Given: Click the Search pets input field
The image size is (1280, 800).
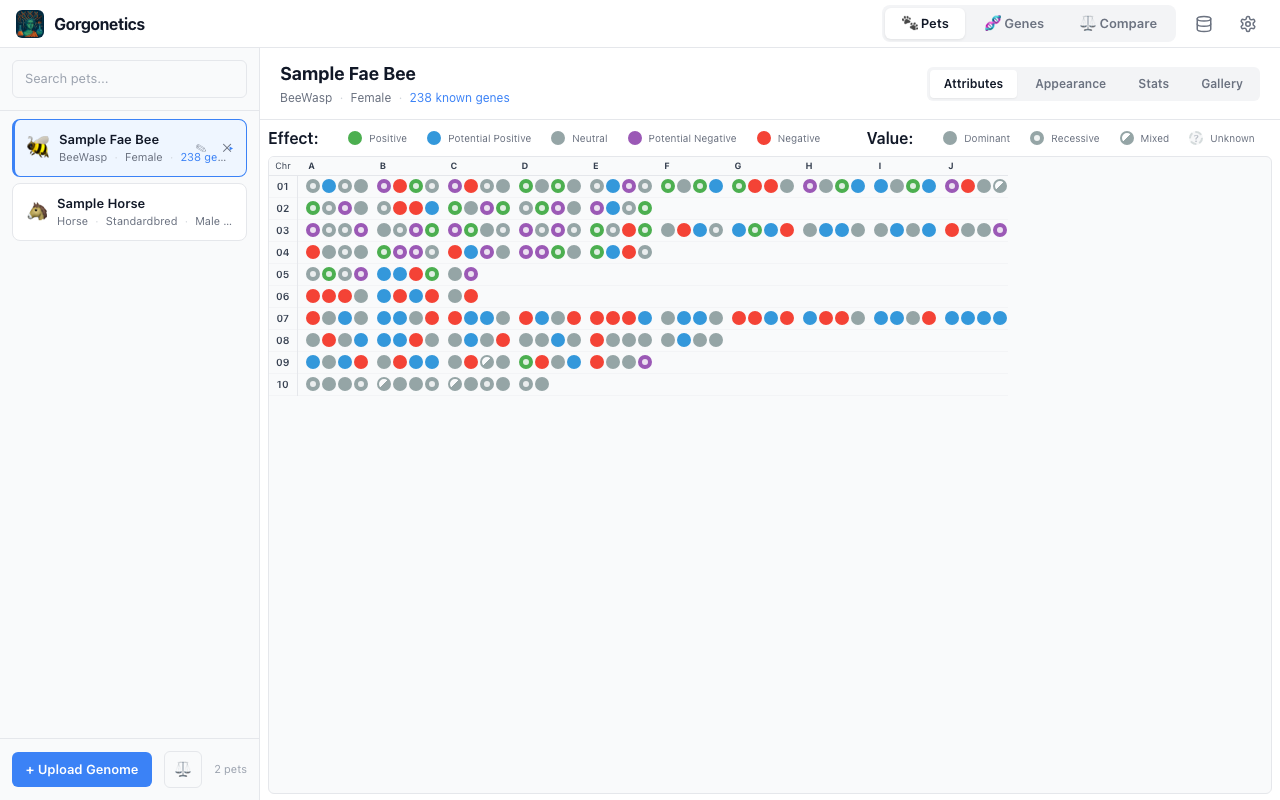Looking at the screenshot, I should pos(129,78).
